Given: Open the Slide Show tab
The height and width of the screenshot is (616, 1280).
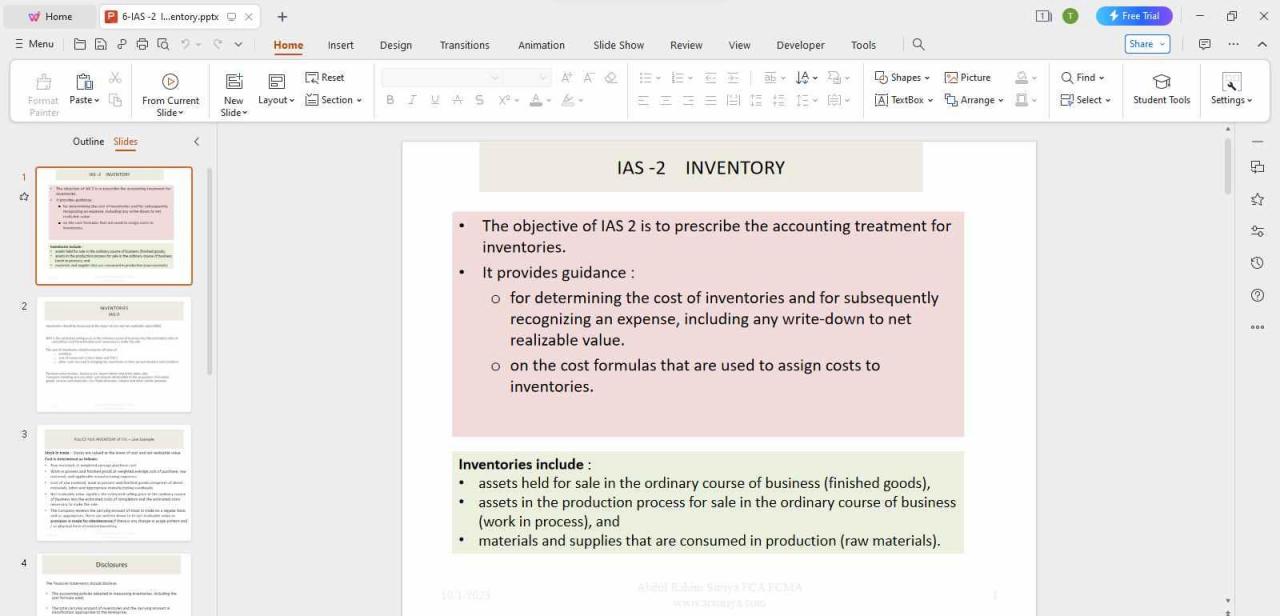Looking at the screenshot, I should click(x=619, y=45).
